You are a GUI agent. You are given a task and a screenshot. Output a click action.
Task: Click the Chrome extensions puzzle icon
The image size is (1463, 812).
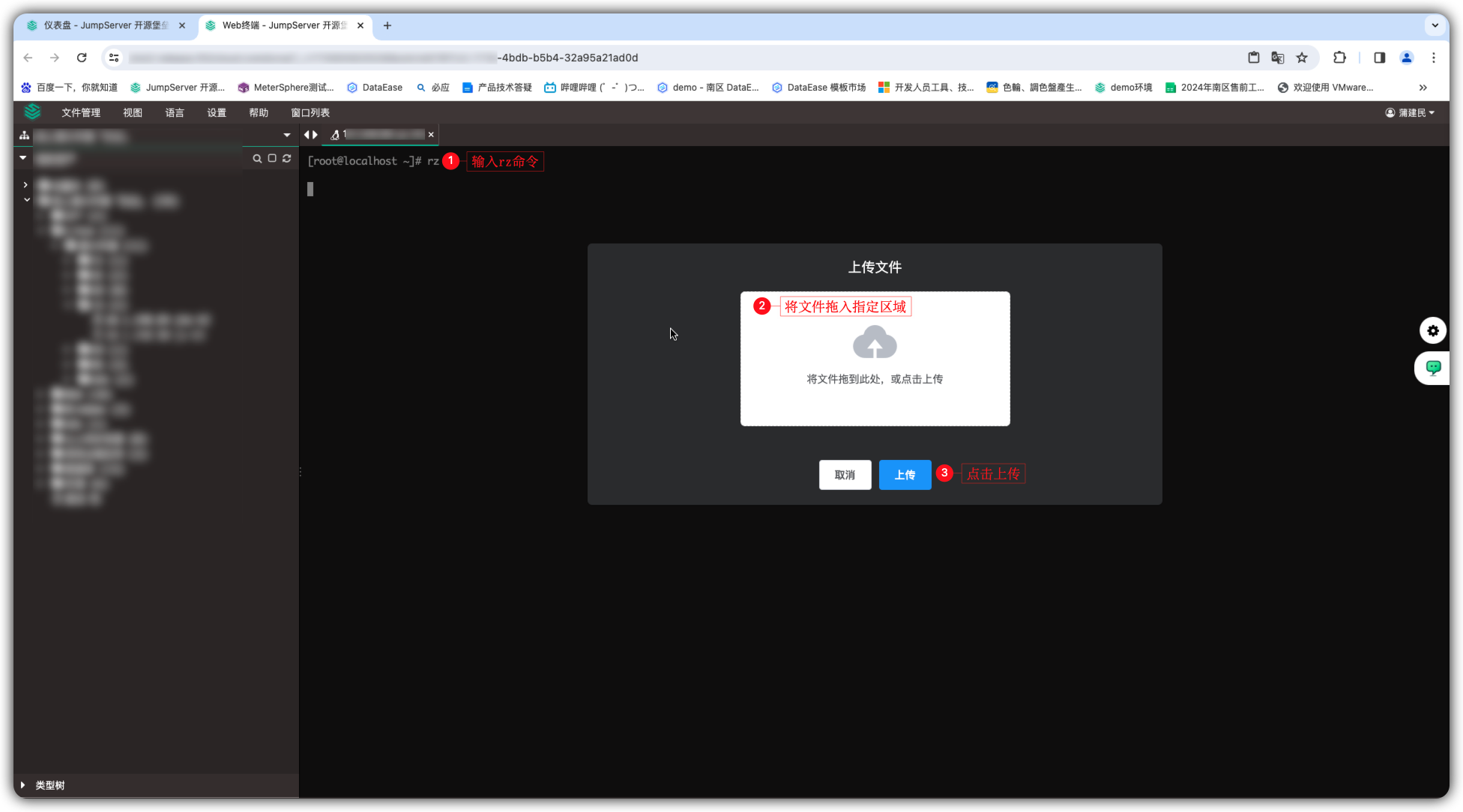[x=1339, y=58]
